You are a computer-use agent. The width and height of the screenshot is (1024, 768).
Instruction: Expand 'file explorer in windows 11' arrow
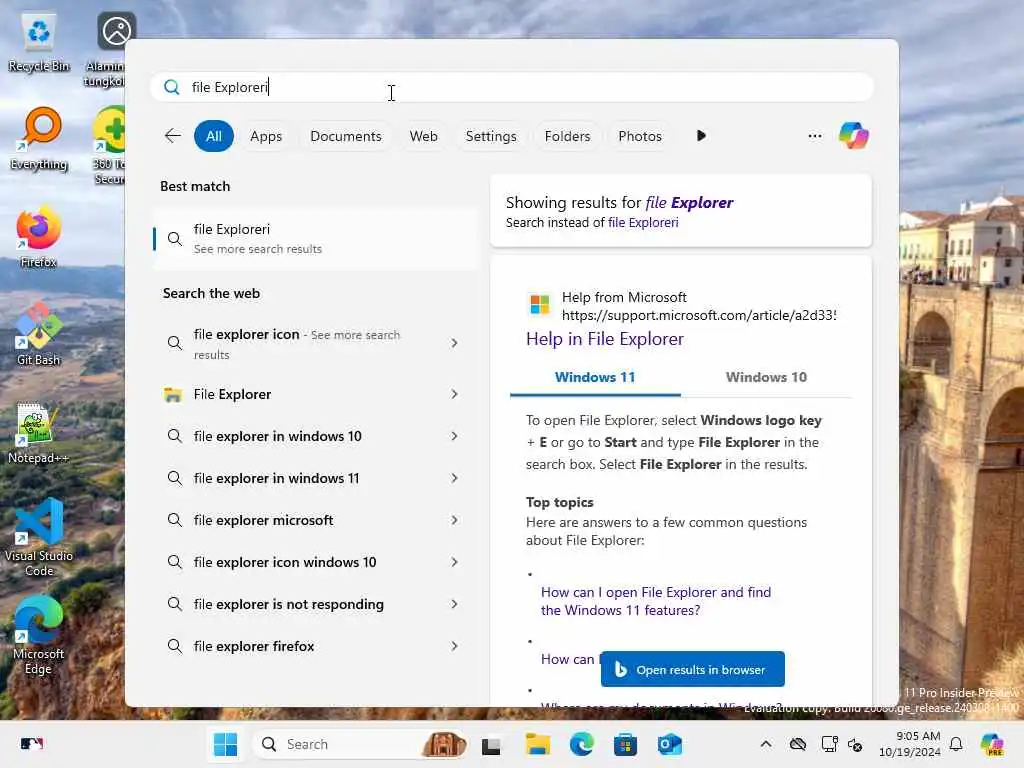pyautogui.click(x=455, y=478)
